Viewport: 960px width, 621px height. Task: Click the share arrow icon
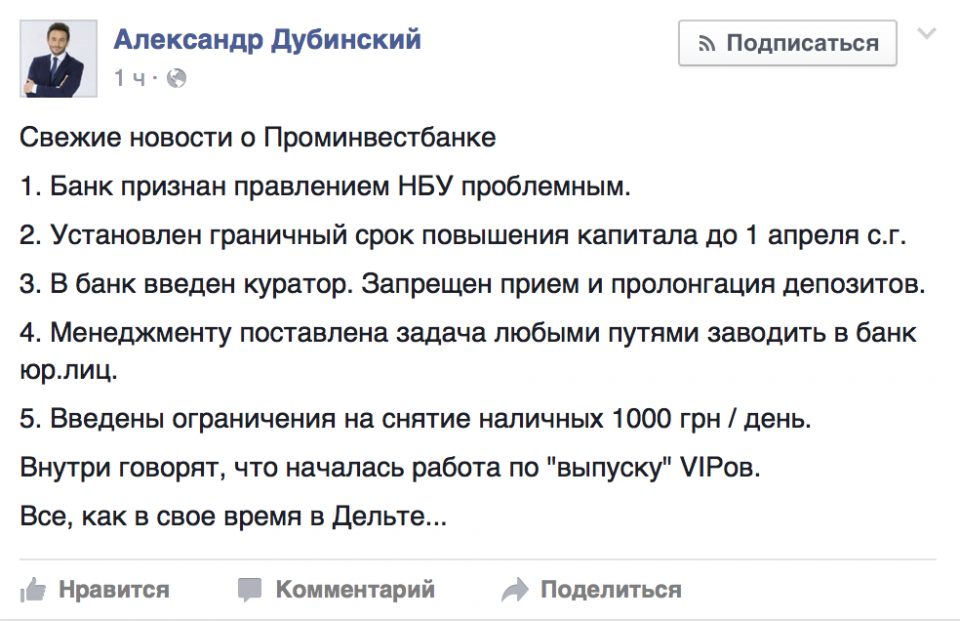pyautogui.click(x=514, y=590)
